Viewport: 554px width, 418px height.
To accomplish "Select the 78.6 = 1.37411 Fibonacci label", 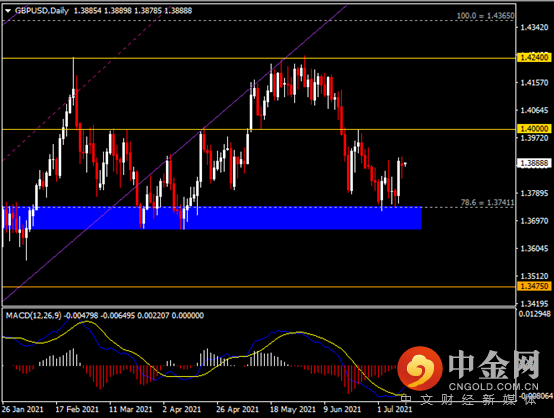I will 487,202.
